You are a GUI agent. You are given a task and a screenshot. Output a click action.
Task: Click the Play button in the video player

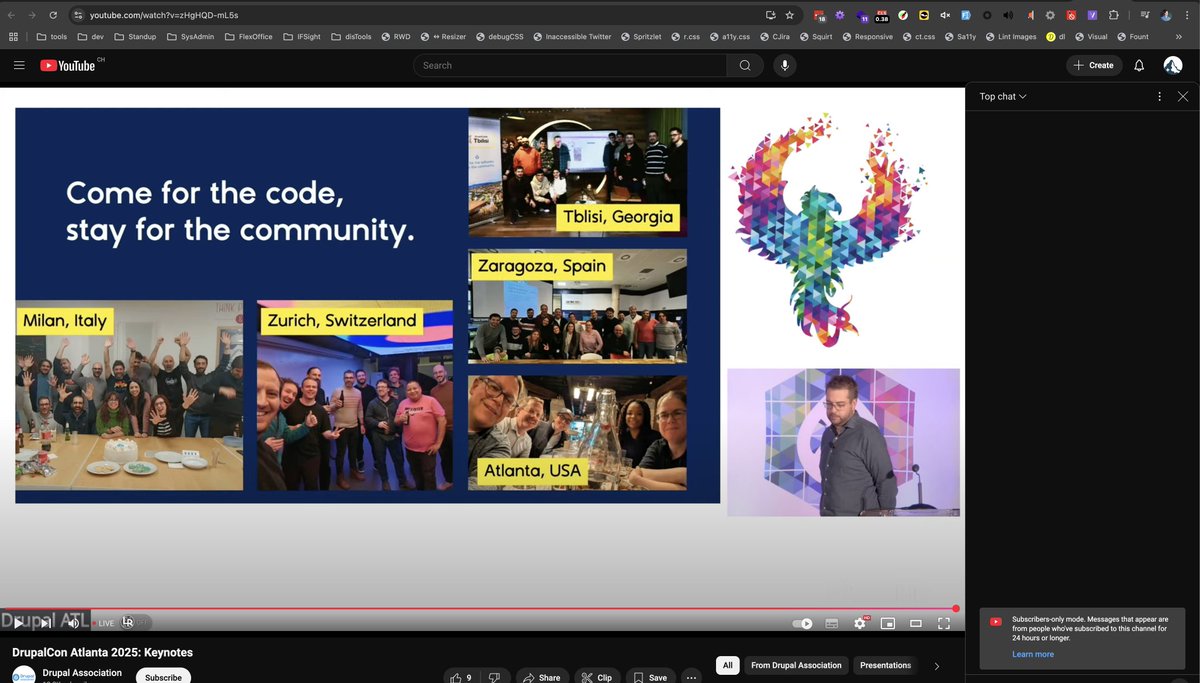click(18, 622)
